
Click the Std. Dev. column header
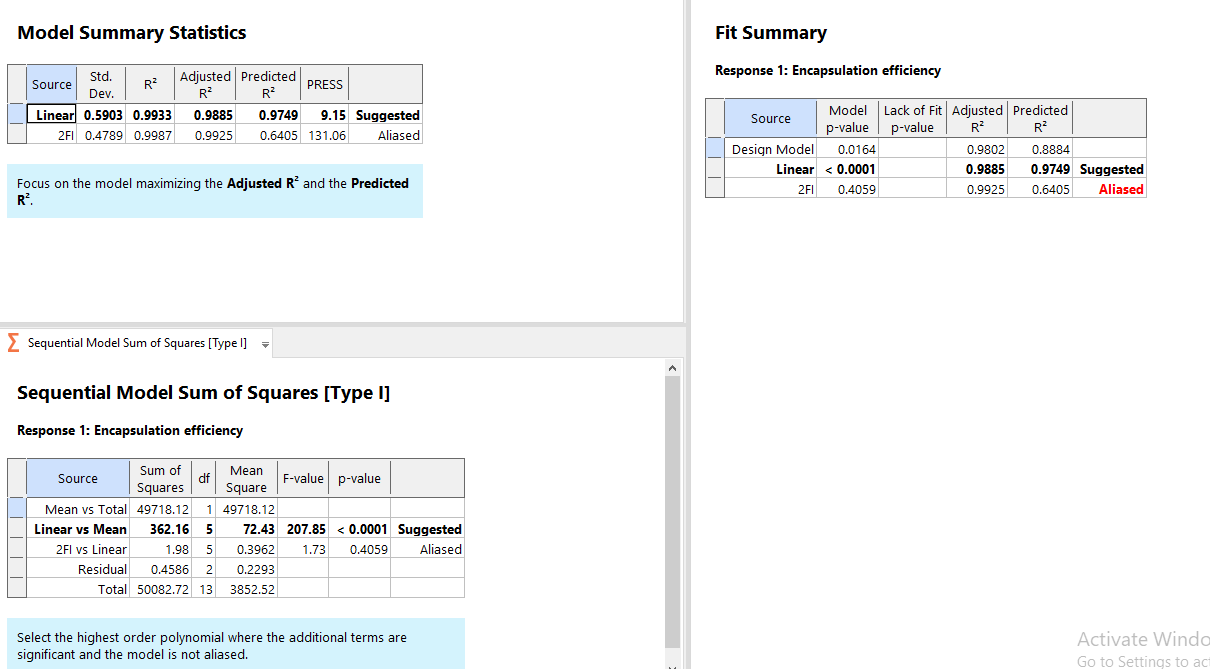101,84
